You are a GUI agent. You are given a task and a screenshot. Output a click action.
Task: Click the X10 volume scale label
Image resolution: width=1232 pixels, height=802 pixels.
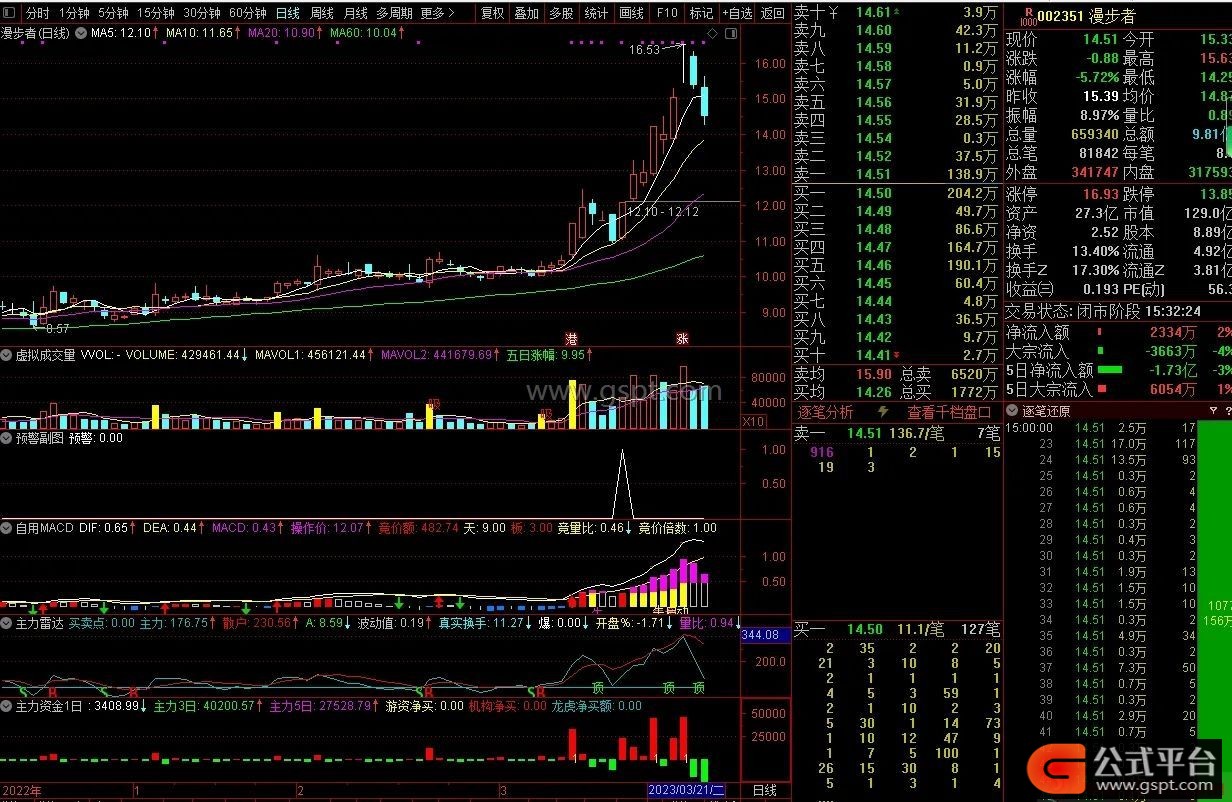(754, 421)
